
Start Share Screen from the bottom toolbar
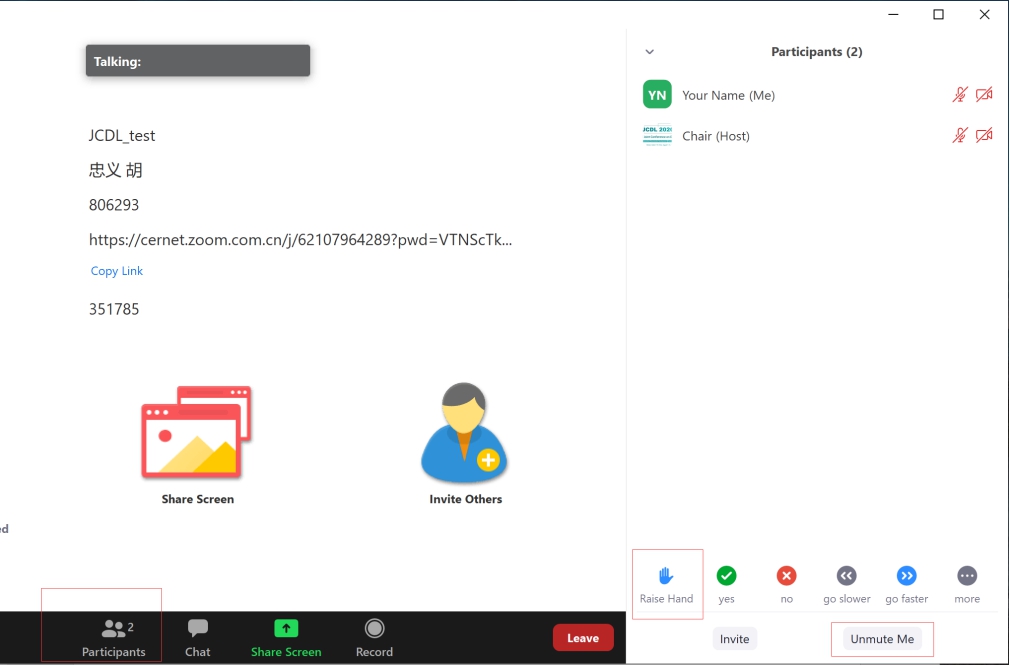[286, 637]
